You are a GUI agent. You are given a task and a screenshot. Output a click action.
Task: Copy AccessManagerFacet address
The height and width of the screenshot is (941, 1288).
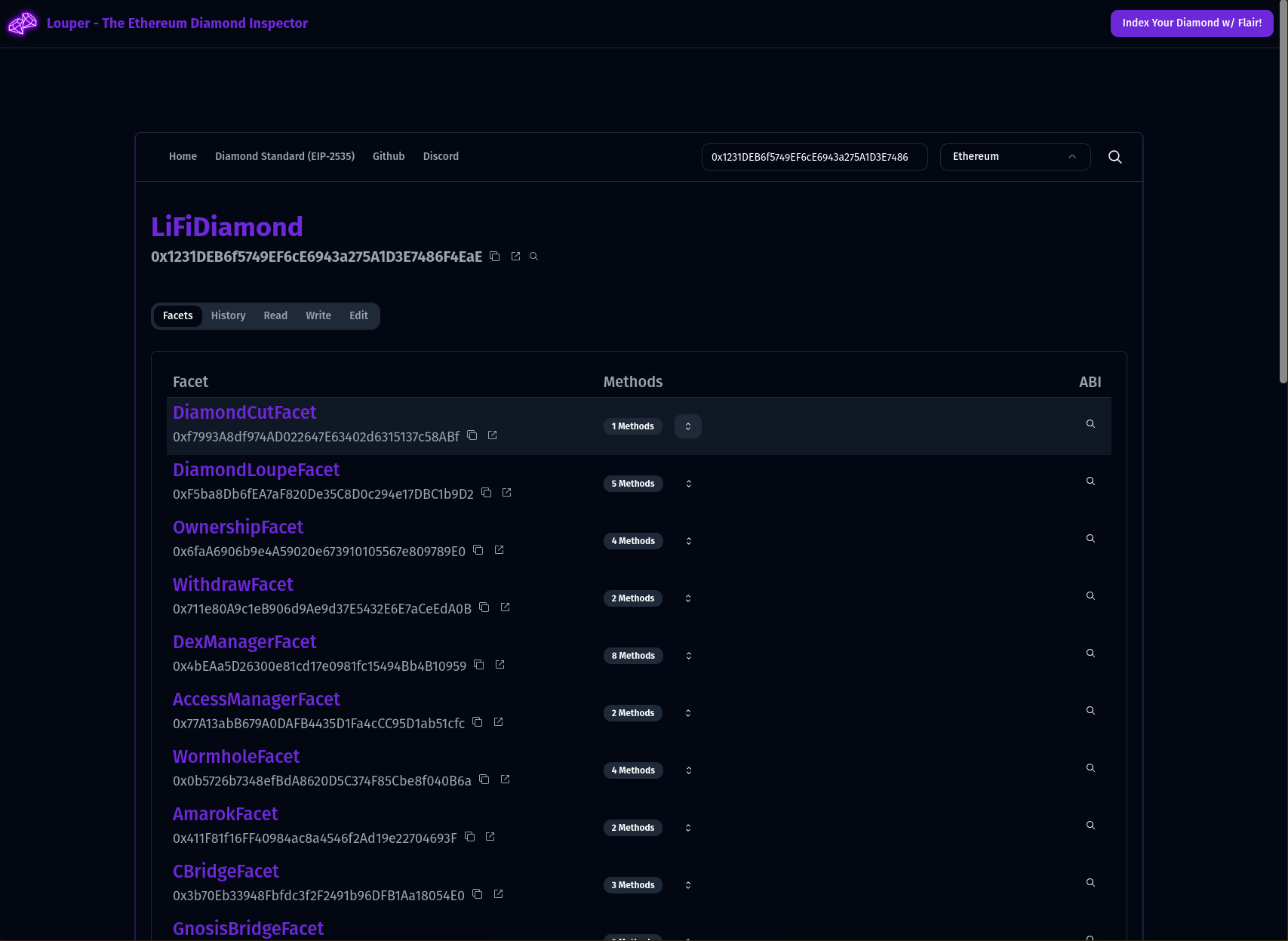(478, 722)
